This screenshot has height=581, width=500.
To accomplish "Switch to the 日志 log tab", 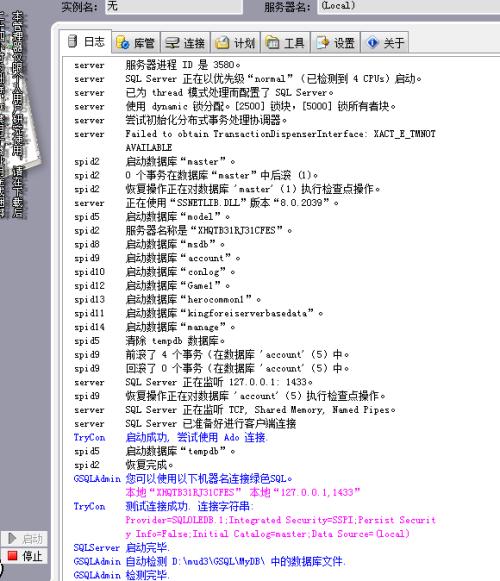I will 86,42.
